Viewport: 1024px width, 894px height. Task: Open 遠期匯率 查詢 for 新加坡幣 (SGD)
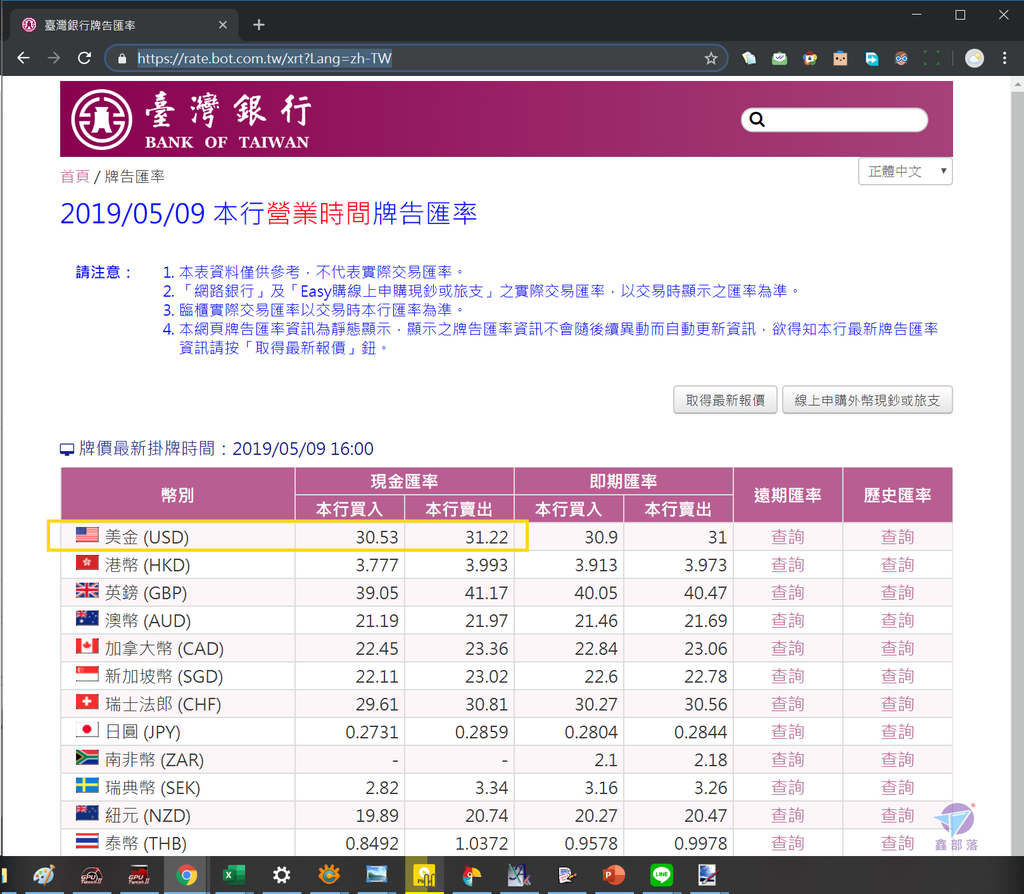coord(788,676)
